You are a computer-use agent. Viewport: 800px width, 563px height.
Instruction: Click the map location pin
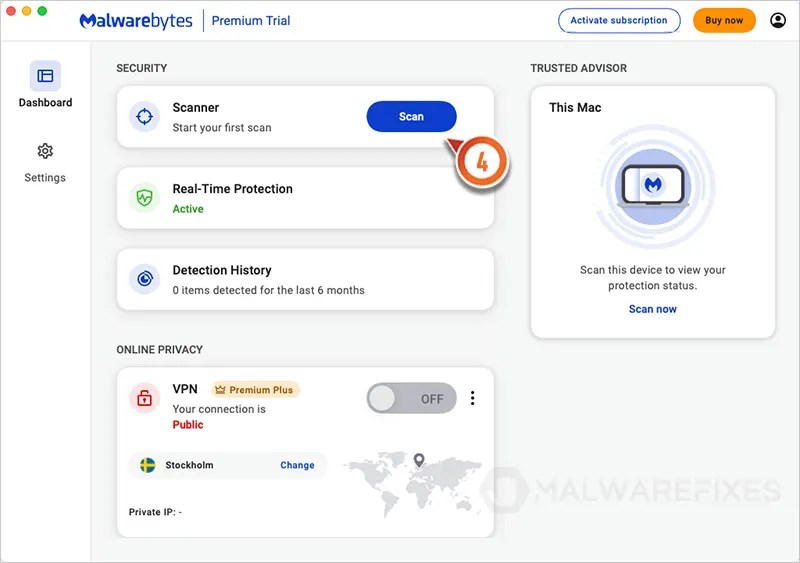coord(419,460)
